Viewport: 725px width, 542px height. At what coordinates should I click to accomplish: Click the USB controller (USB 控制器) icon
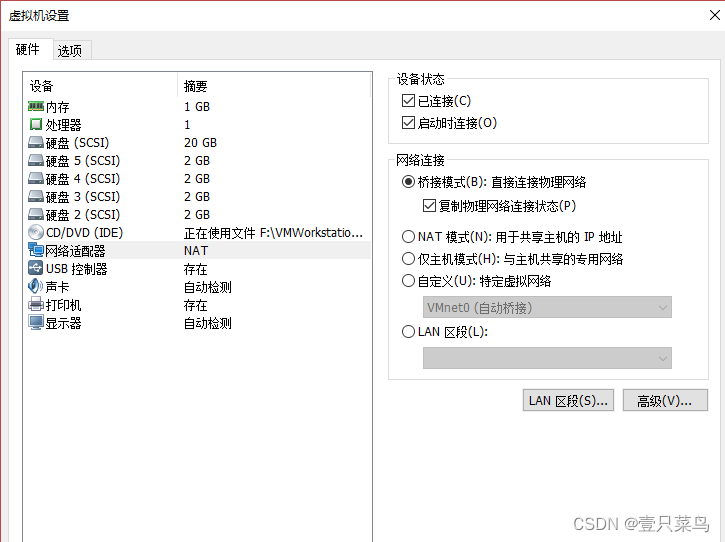pos(36,268)
